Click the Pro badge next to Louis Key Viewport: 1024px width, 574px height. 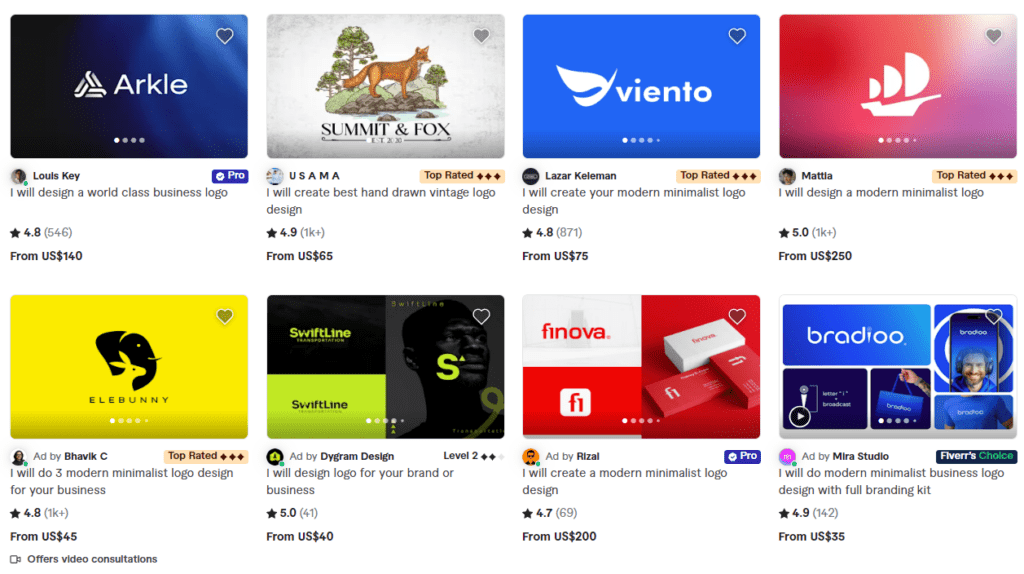(230, 176)
